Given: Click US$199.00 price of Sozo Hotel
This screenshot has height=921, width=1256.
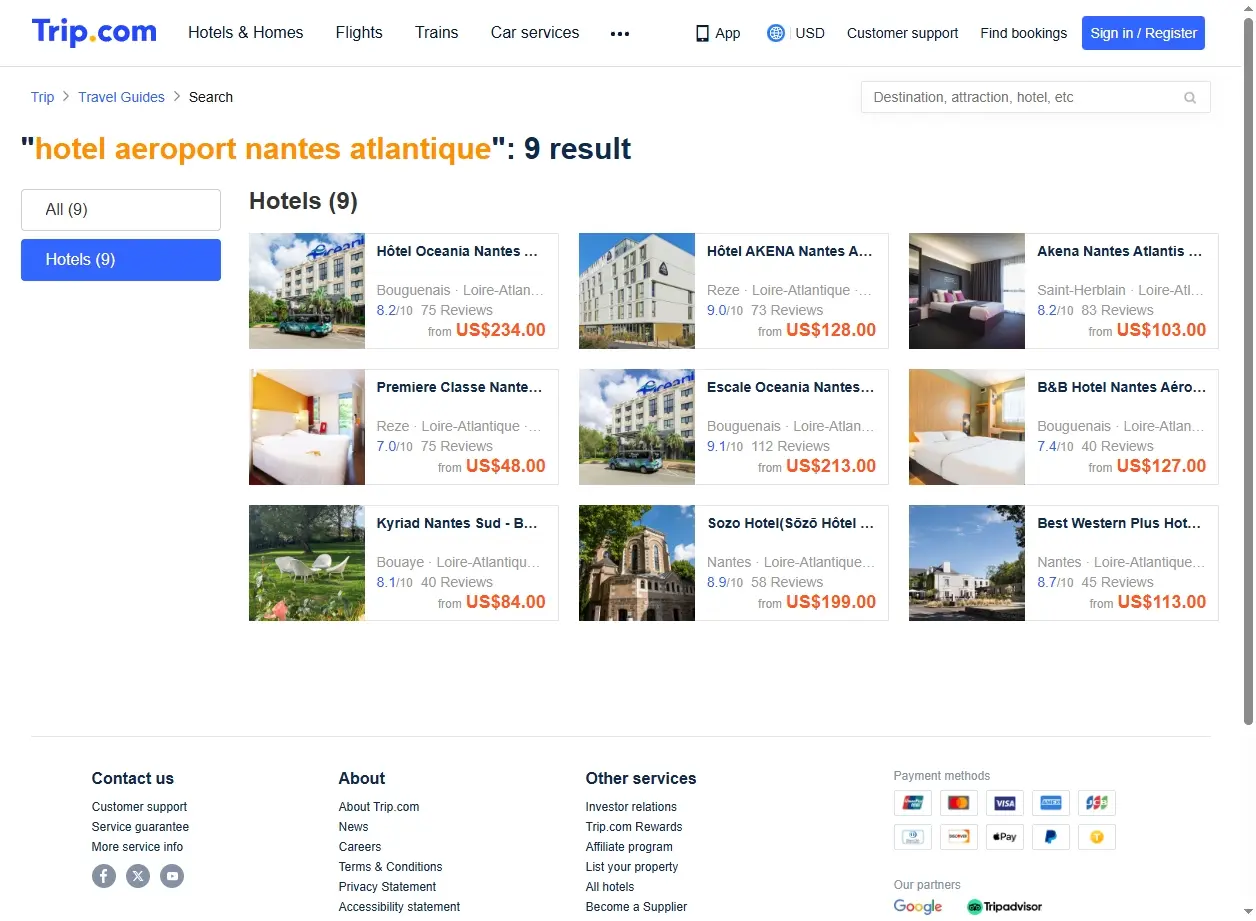Looking at the screenshot, I should 831,602.
